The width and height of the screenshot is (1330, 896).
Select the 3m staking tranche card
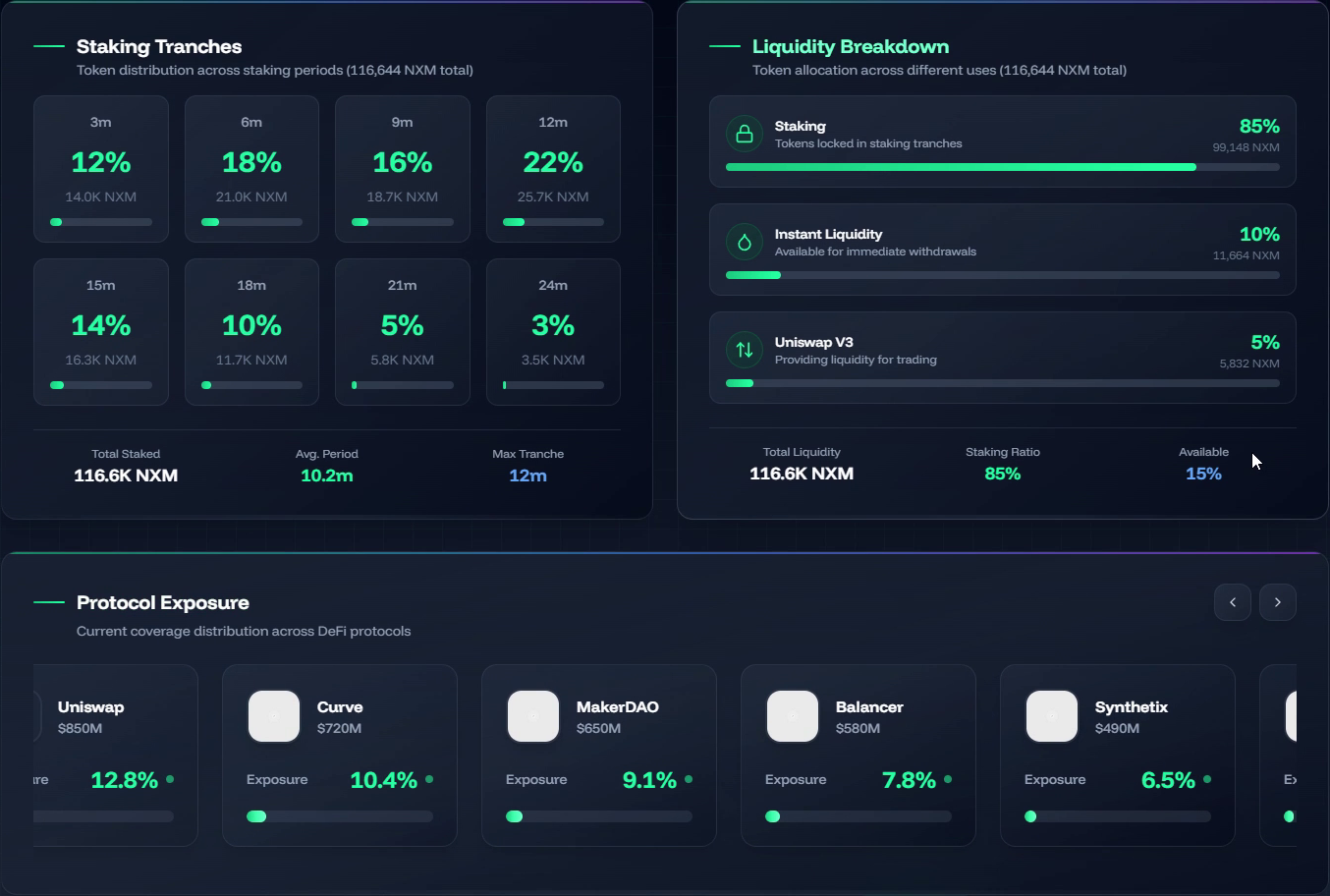coord(101,169)
